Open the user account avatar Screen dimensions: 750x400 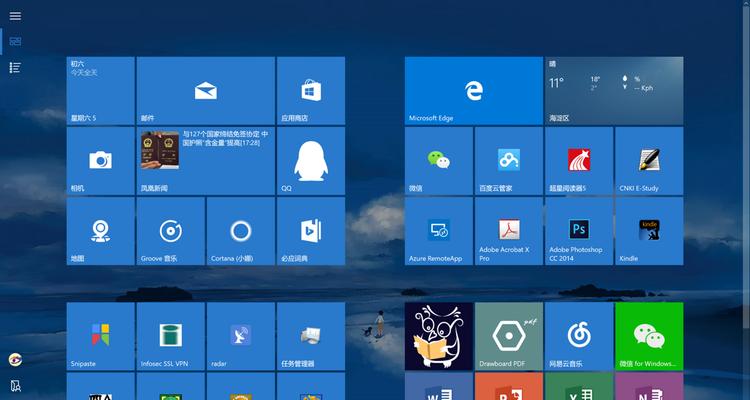[x=15, y=359]
